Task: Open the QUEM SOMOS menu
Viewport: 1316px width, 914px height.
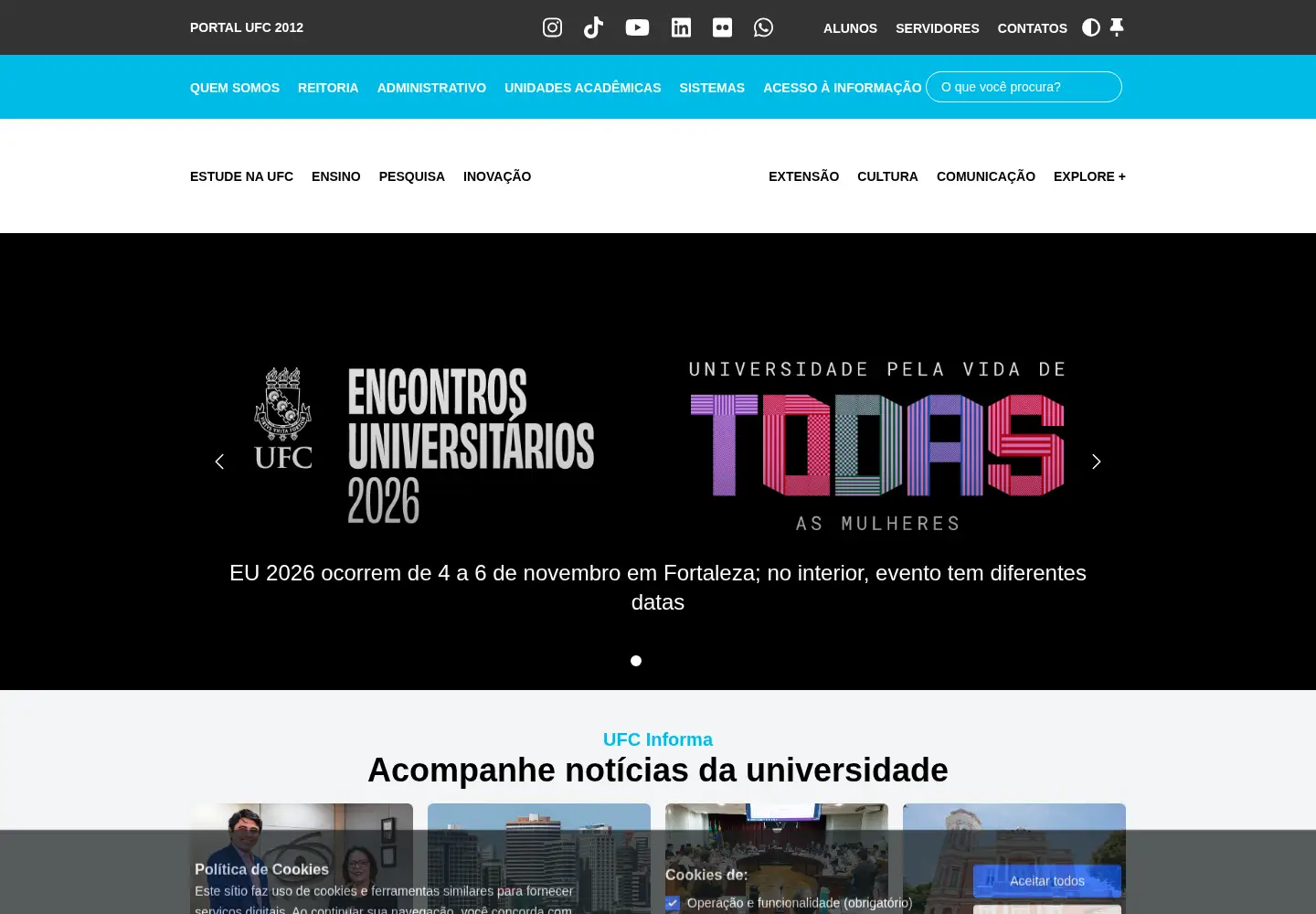Action: [235, 88]
